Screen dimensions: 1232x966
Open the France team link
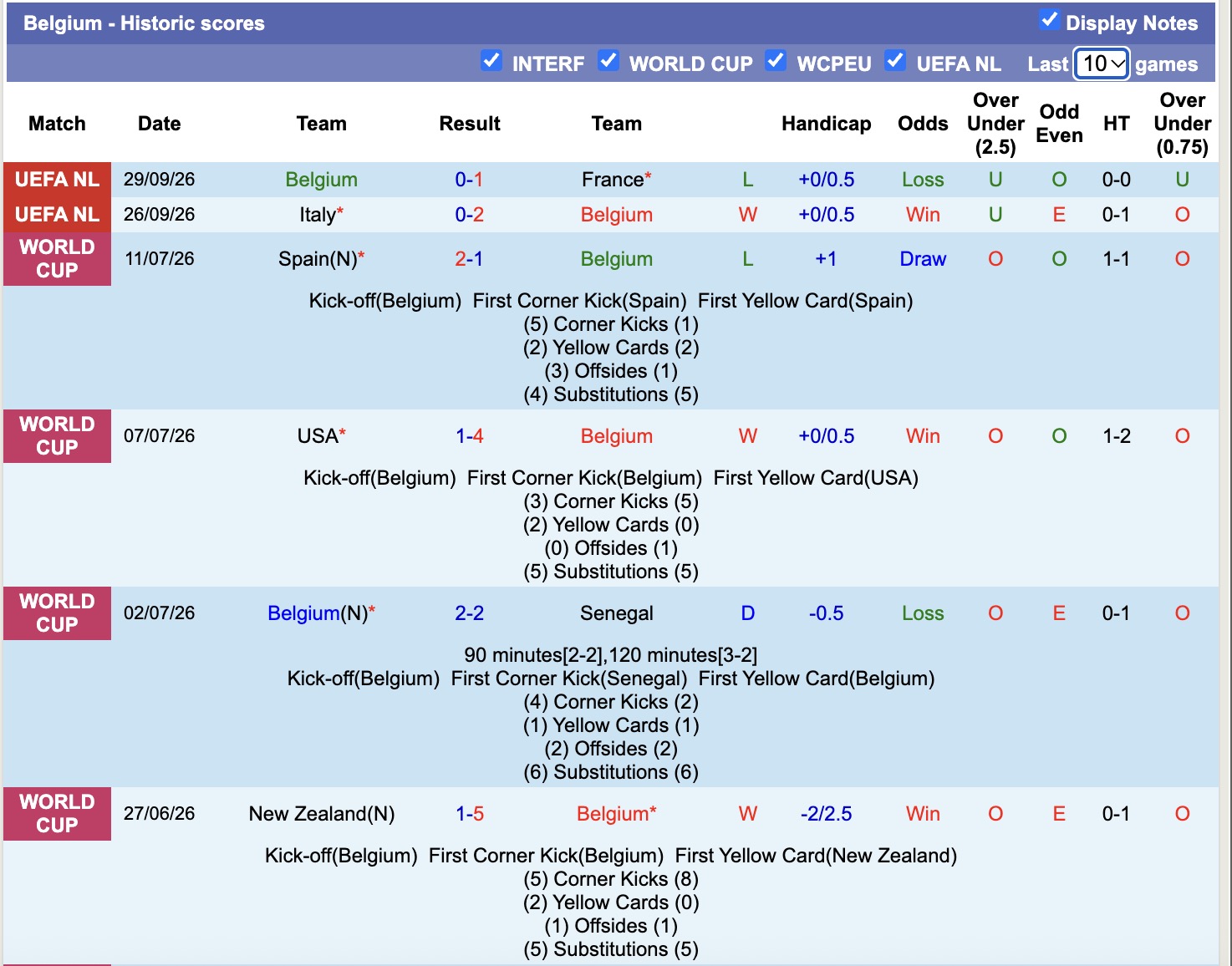[x=613, y=180]
